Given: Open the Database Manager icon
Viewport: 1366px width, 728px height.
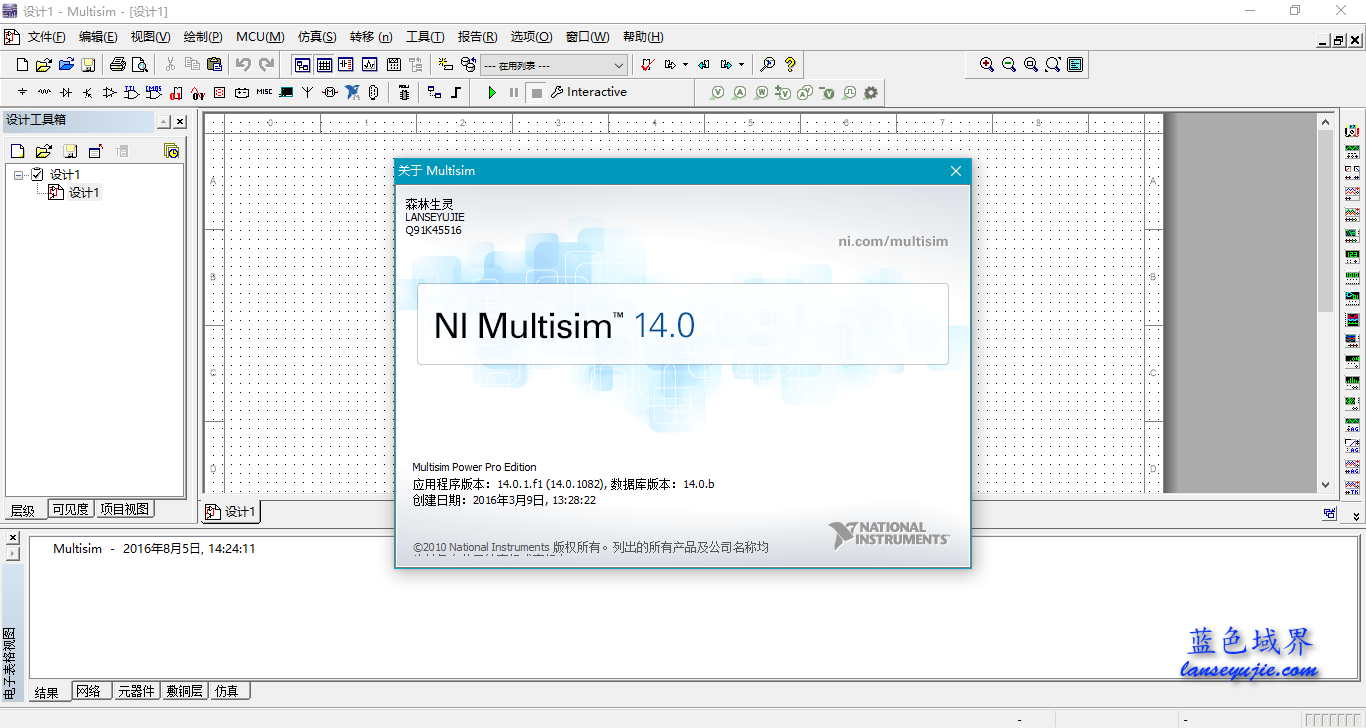Looking at the screenshot, I should pyautogui.click(x=468, y=65).
